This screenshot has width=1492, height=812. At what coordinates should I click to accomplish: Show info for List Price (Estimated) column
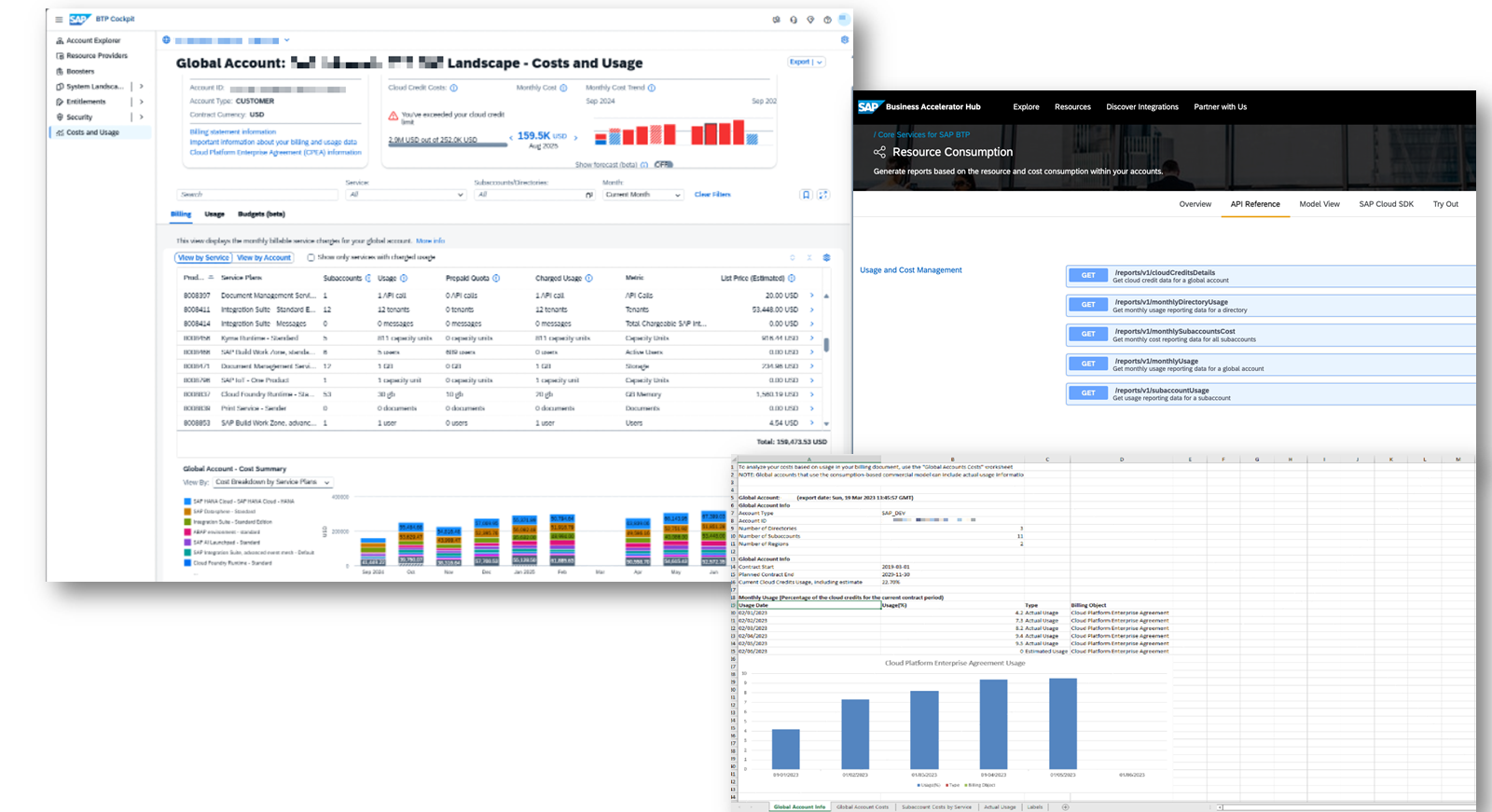pos(792,278)
